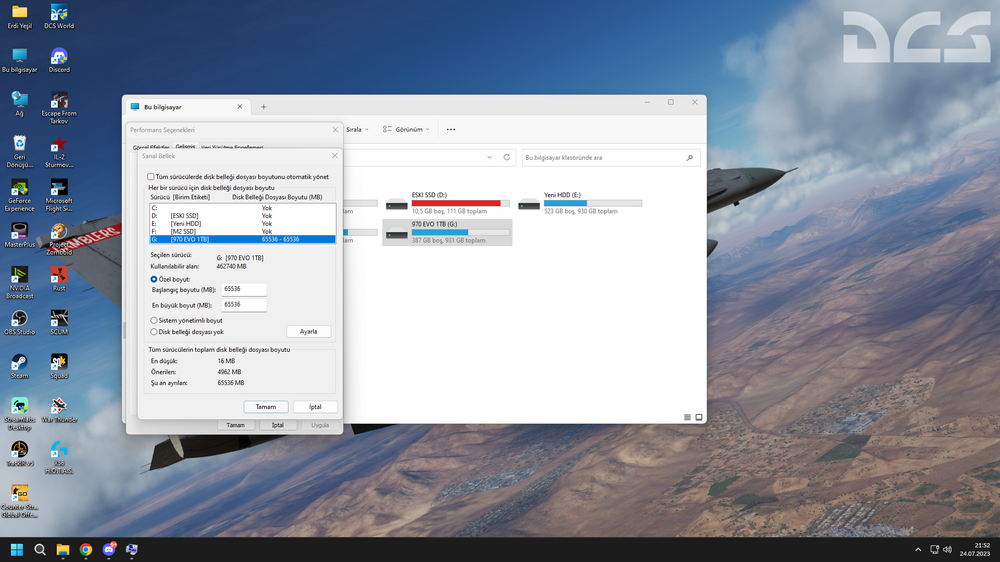This screenshot has height=562, width=1000.
Task: Select Steam desktop shortcut
Action: tap(20, 367)
